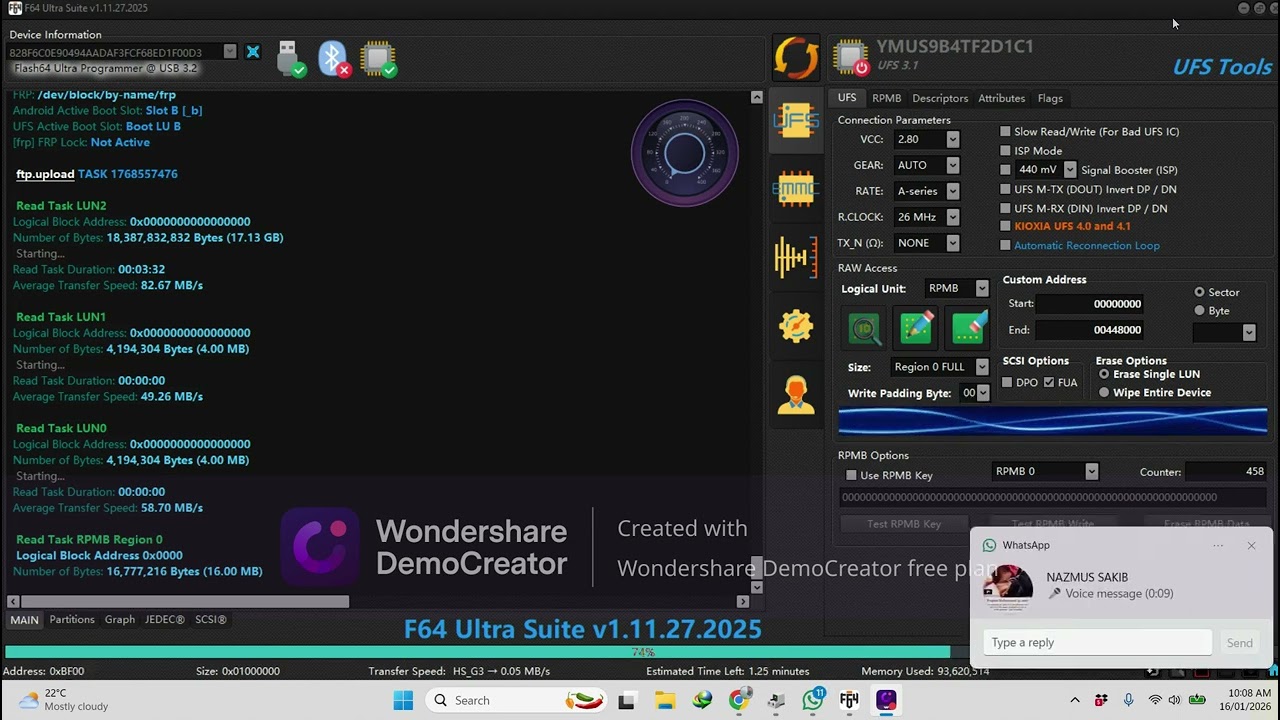
Task: Check UFS M-TX (DOUT) Invert DP / DN
Action: pyautogui.click(x=1006, y=189)
